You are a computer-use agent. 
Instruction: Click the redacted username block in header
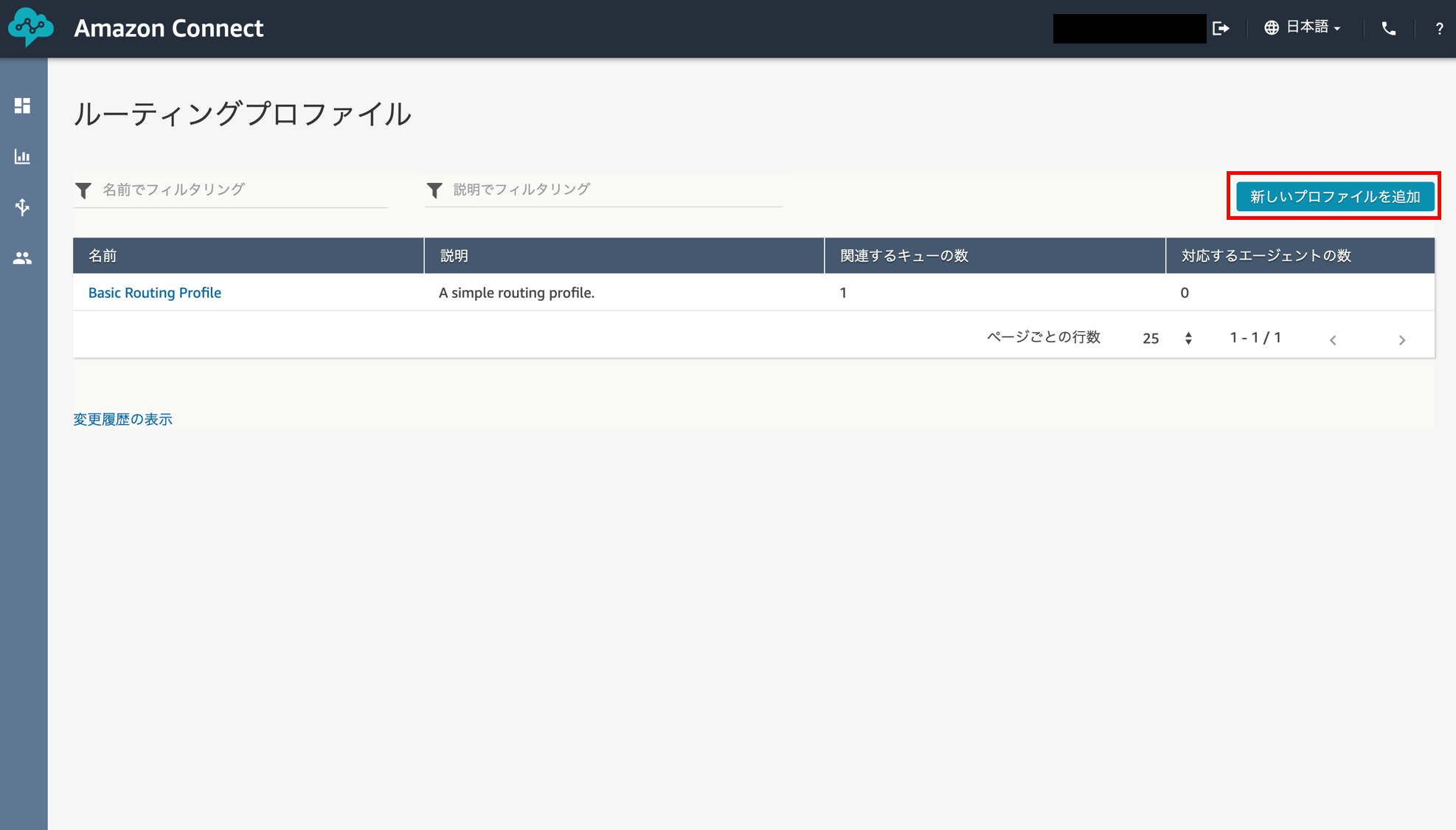click(1129, 28)
